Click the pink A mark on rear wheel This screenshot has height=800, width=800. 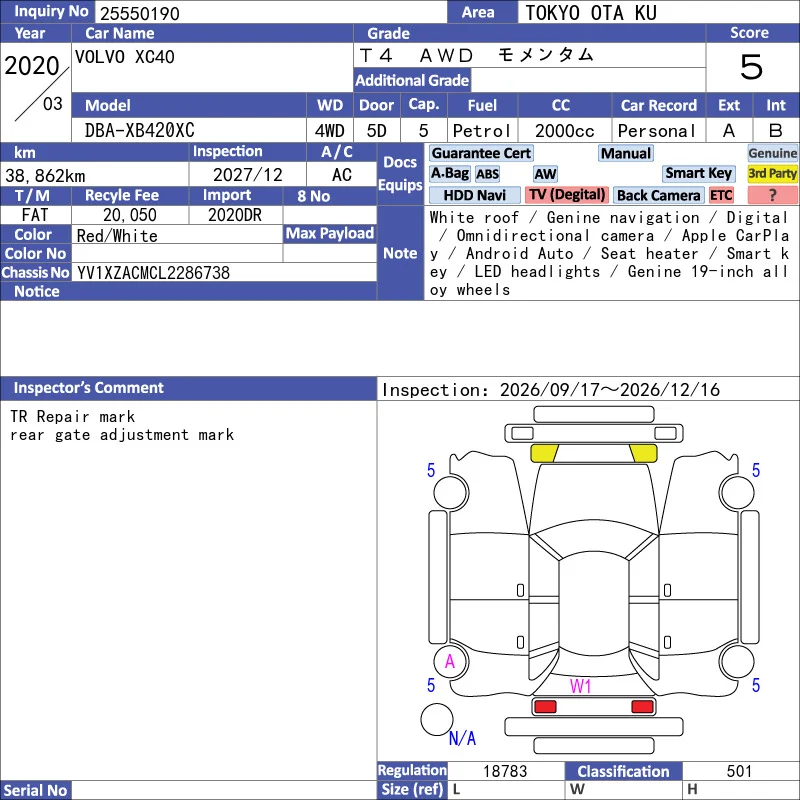[x=449, y=662]
